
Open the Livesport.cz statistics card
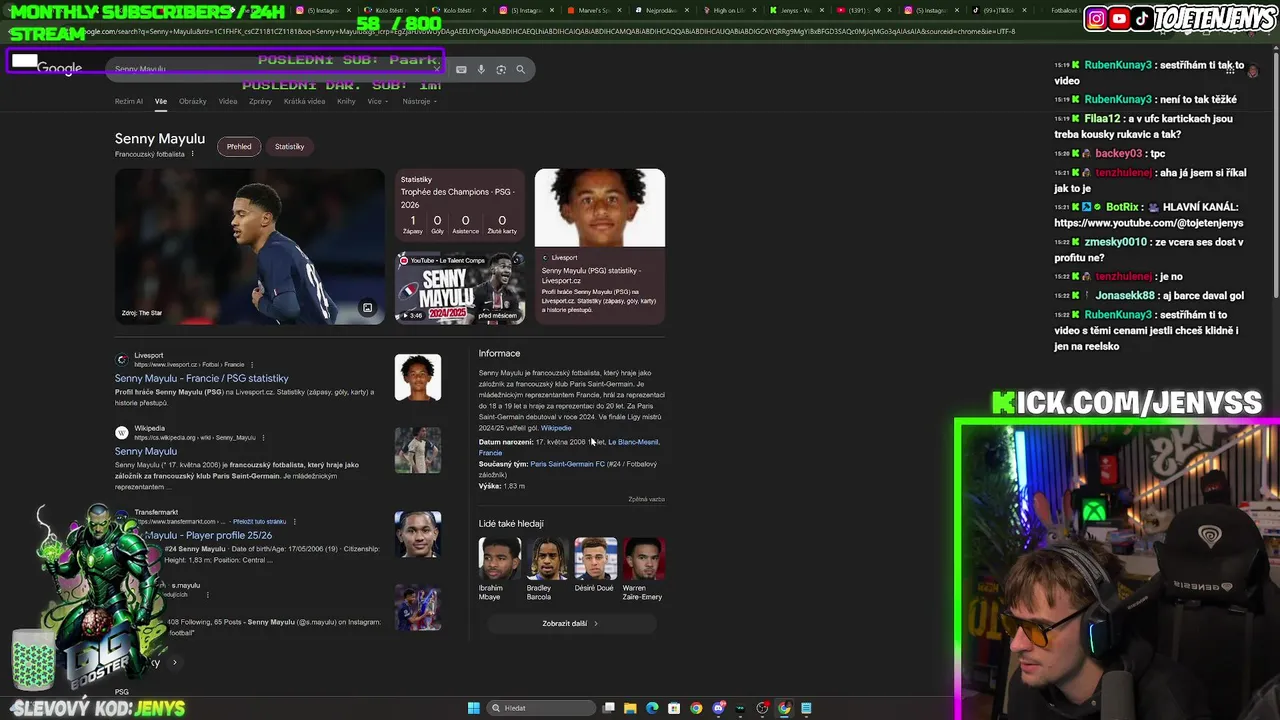[x=599, y=246]
